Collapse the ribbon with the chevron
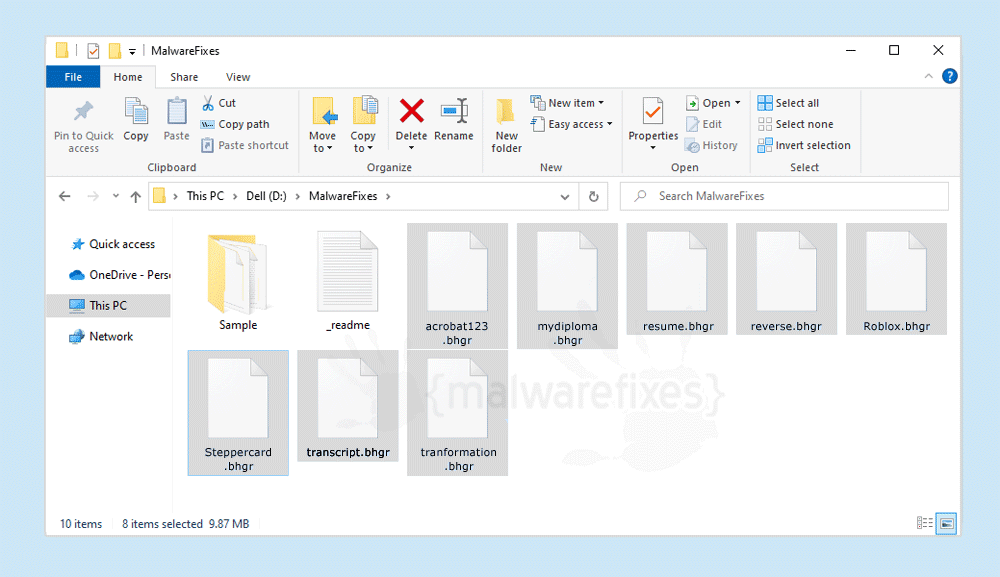 (x=929, y=77)
